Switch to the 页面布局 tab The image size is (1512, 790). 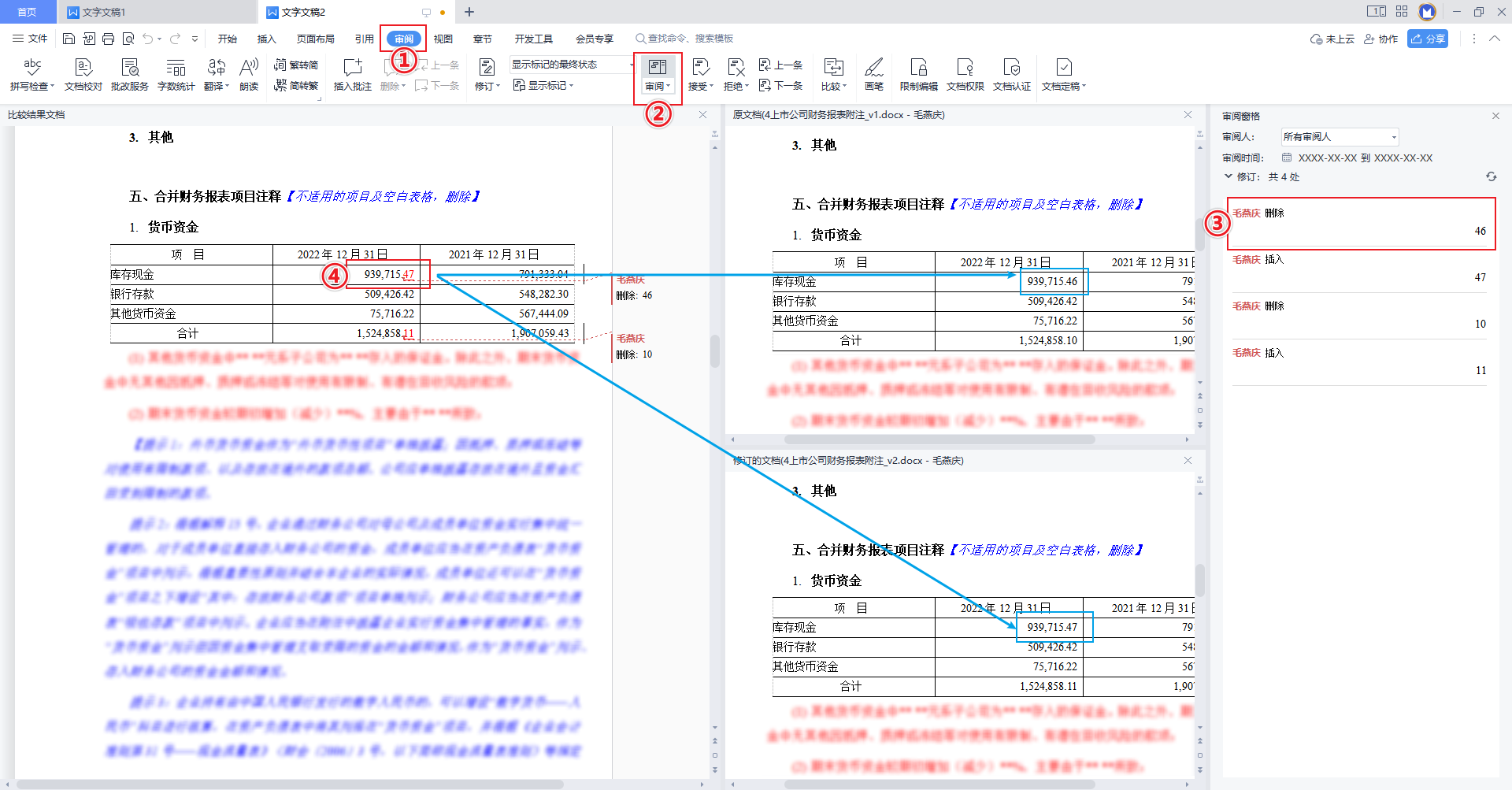pyautogui.click(x=315, y=39)
